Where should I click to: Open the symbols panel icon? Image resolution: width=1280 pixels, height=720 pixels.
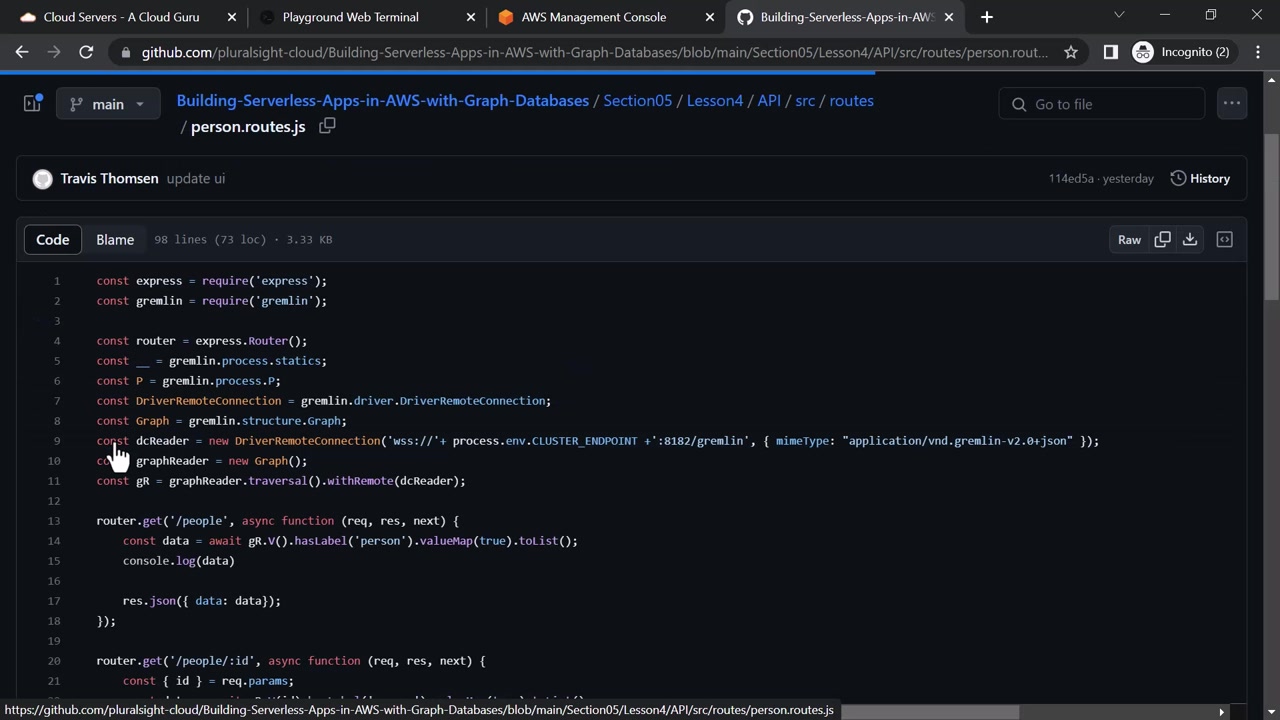click(1224, 240)
